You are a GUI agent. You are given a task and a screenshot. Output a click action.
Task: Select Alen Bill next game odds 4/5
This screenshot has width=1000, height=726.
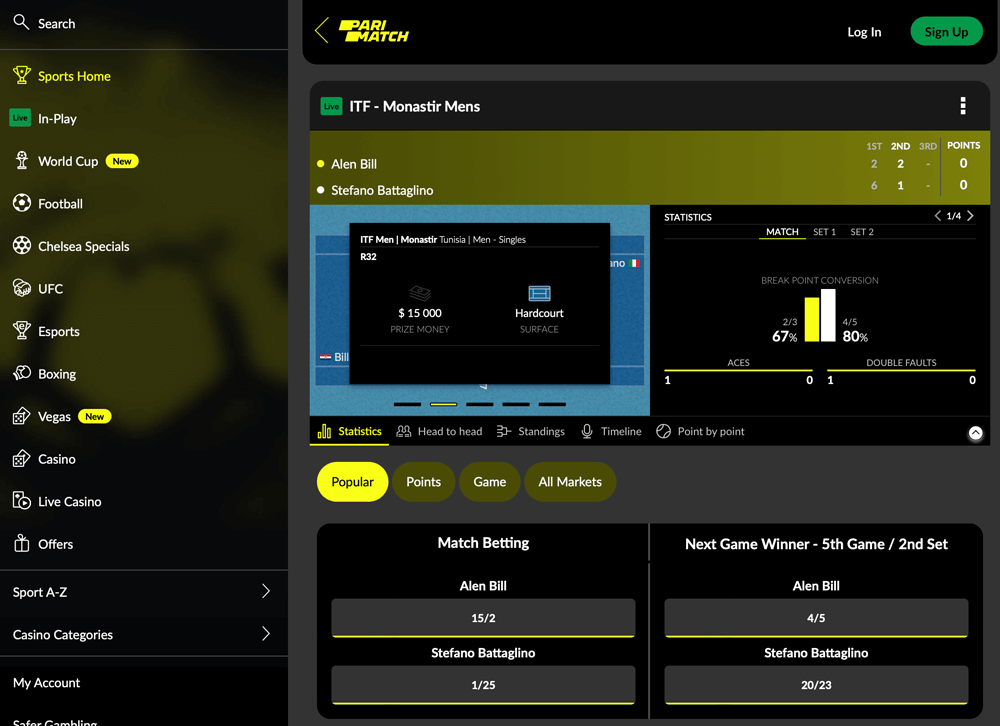coord(816,618)
